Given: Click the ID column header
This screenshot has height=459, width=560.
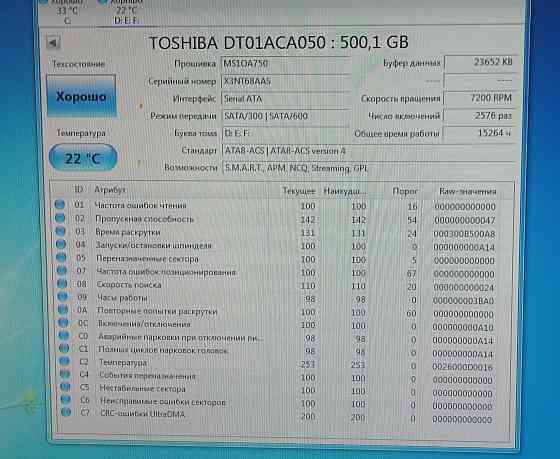Looking at the screenshot, I should coord(79,190).
